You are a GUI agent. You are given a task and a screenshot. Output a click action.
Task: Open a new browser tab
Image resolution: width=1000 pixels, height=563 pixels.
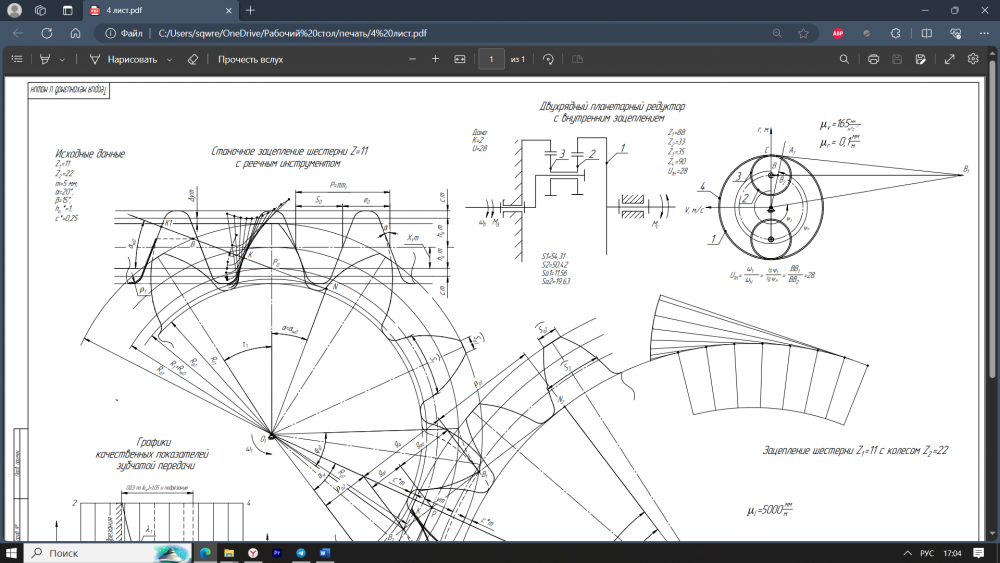click(x=250, y=10)
